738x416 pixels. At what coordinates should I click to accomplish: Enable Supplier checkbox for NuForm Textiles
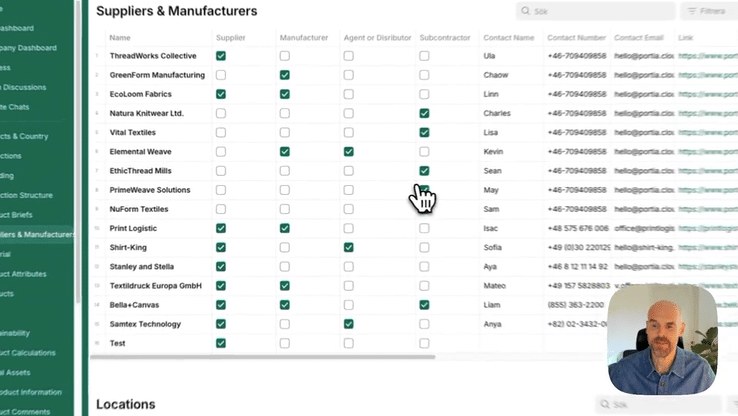point(221,209)
